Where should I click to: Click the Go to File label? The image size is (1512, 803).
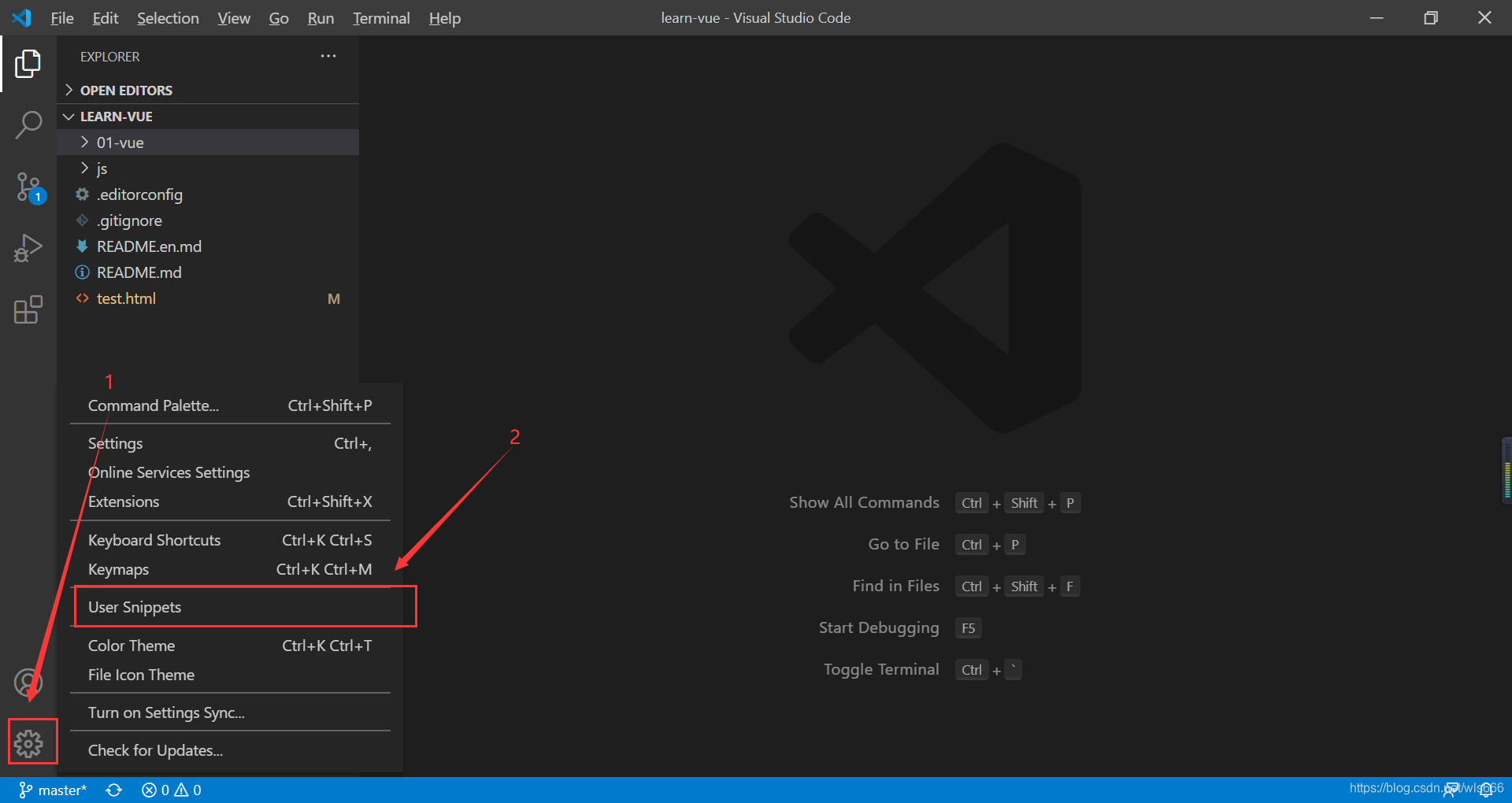click(903, 544)
